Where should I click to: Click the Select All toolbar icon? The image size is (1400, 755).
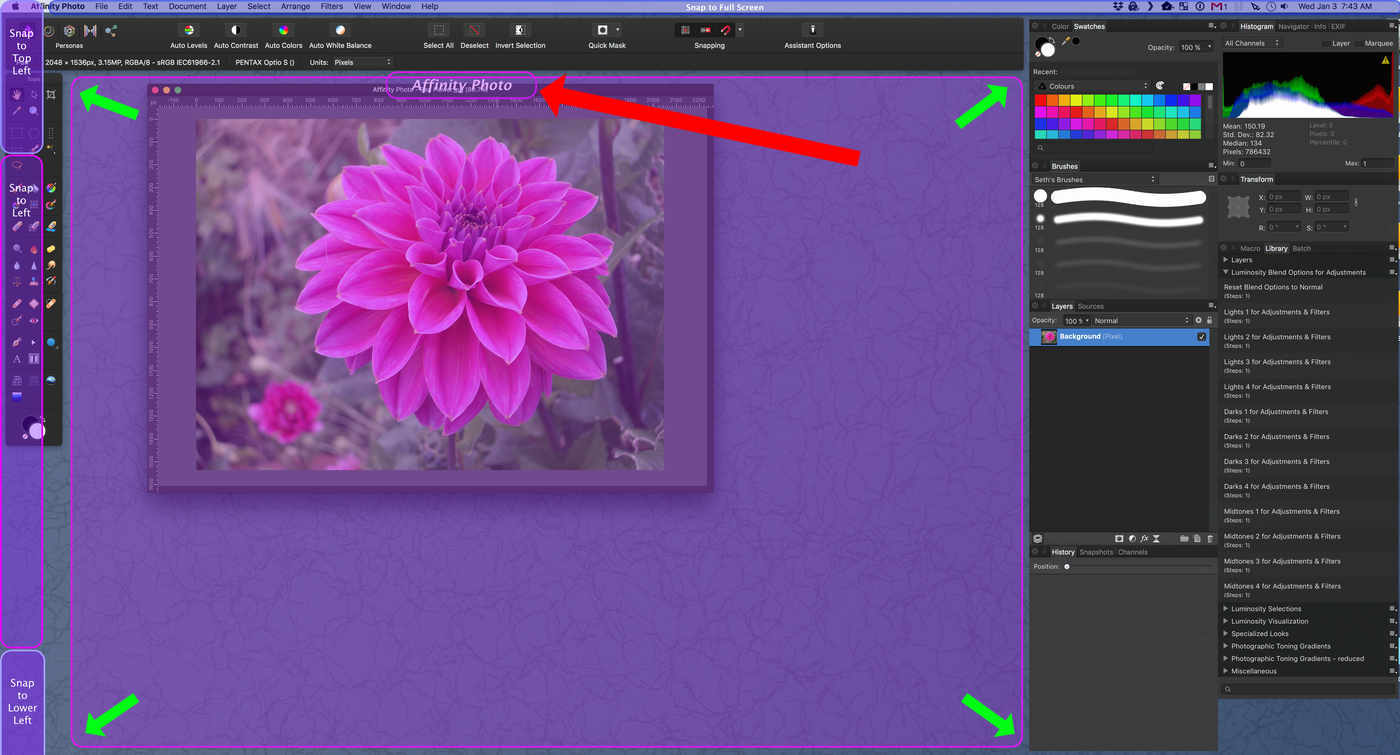point(438,31)
